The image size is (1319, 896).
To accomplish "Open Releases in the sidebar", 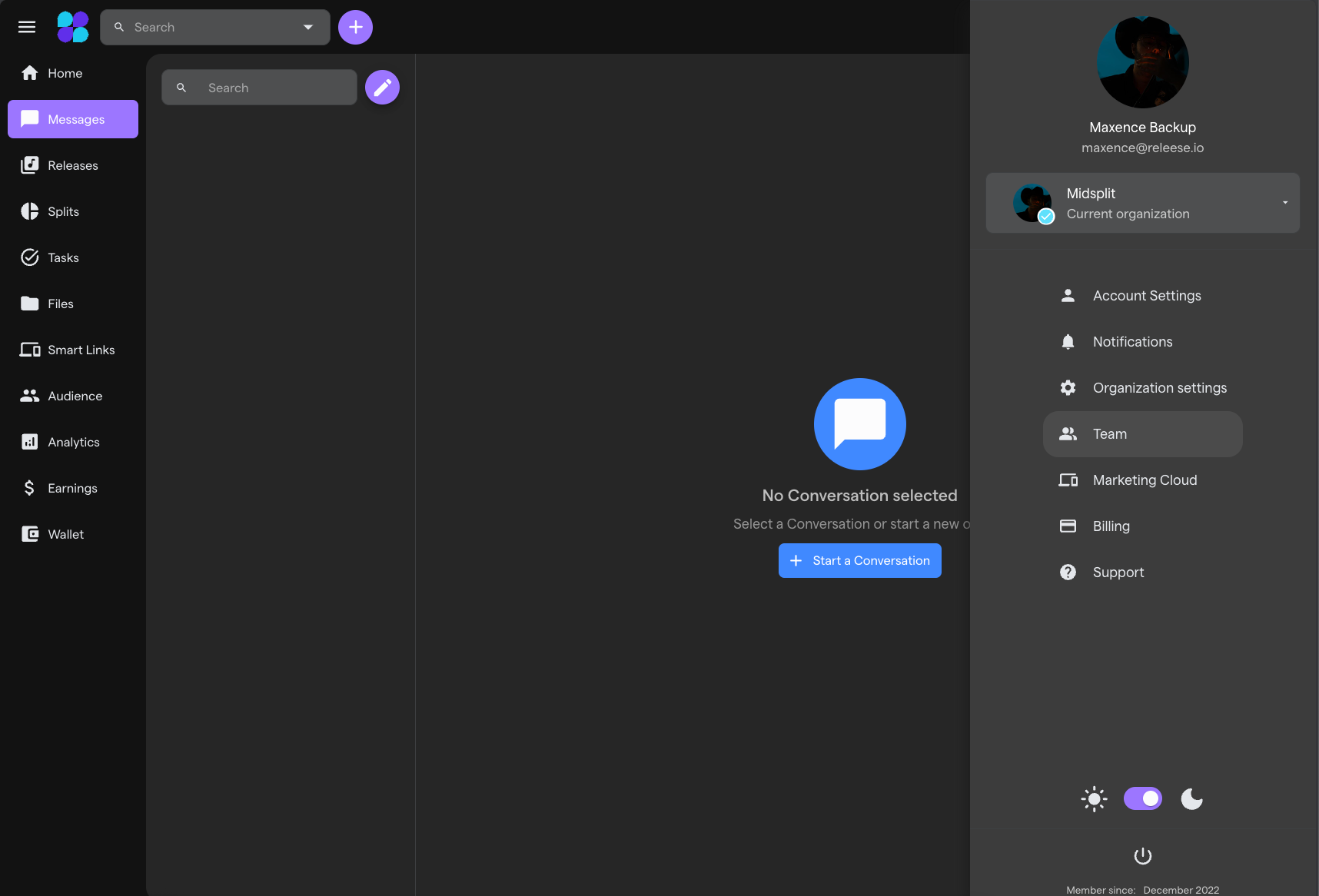I will (x=73, y=165).
